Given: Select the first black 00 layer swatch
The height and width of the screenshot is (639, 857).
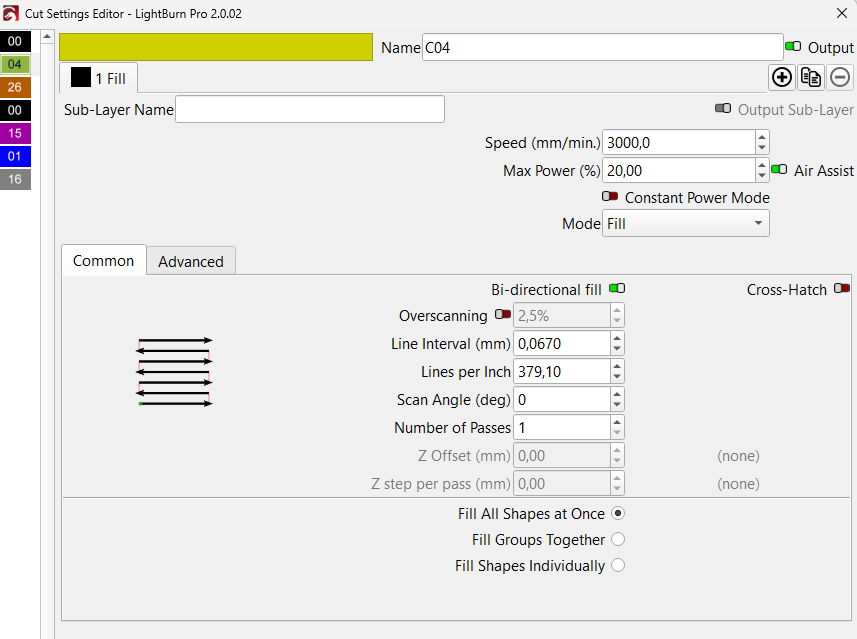Looking at the screenshot, I should (x=15, y=41).
